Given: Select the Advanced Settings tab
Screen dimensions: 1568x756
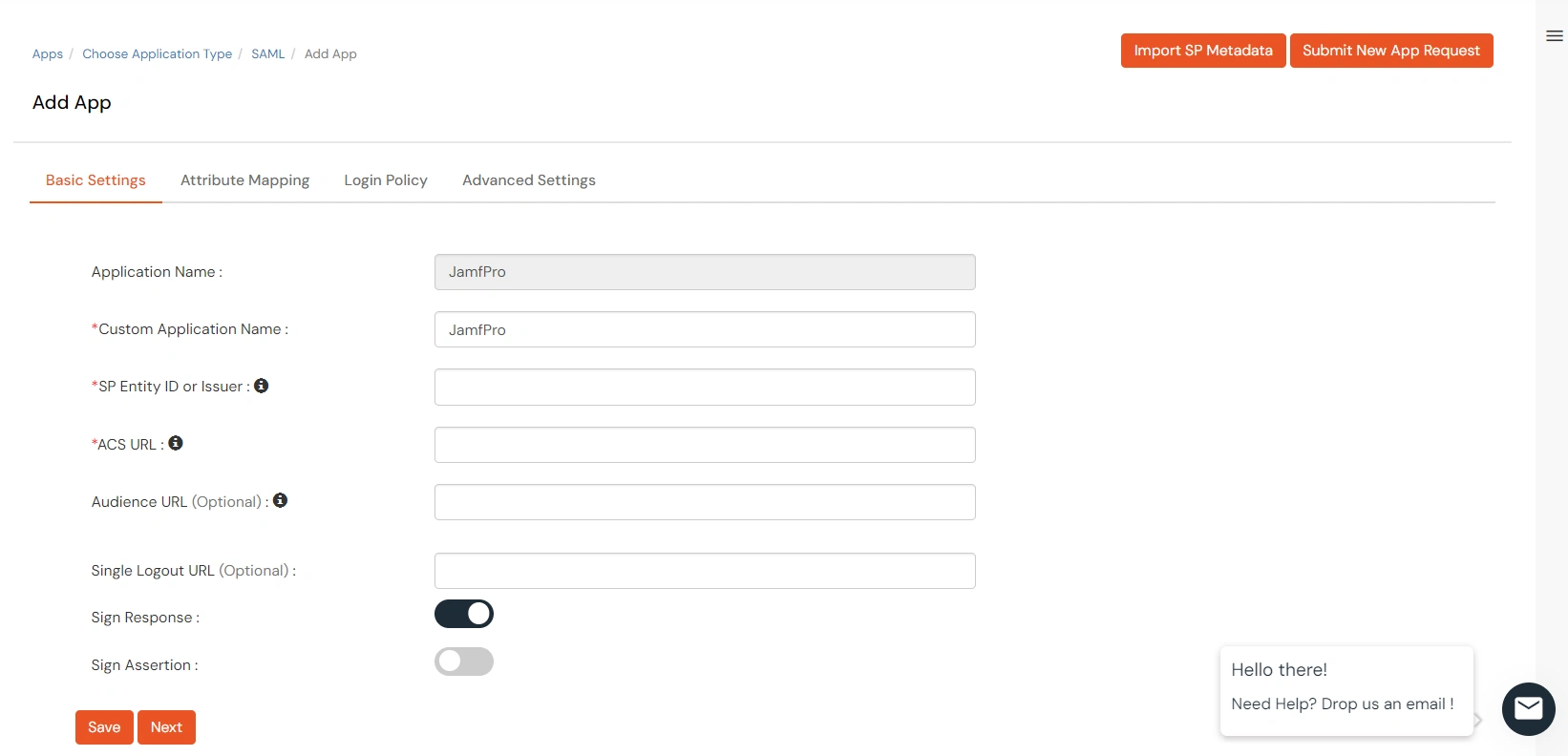Looking at the screenshot, I should (529, 180).
